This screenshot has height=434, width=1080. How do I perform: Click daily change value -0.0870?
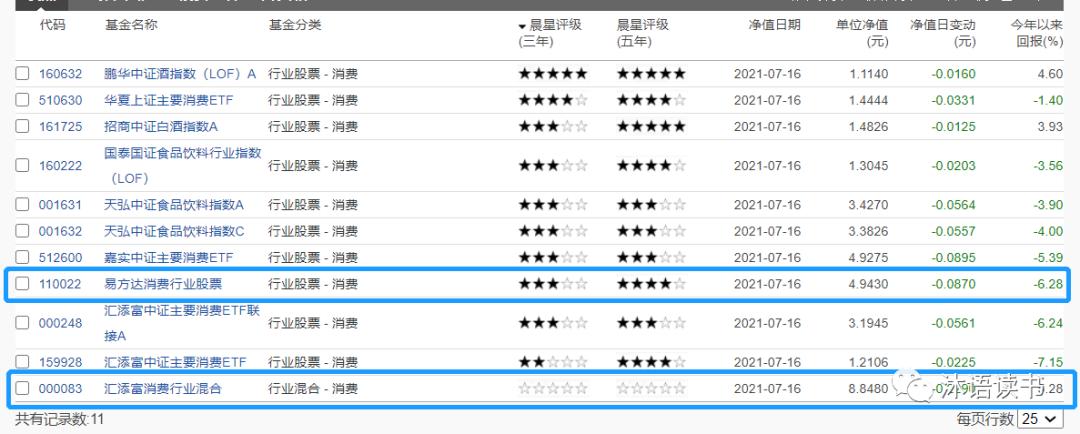pyautogui.click(x=954, y=284)
